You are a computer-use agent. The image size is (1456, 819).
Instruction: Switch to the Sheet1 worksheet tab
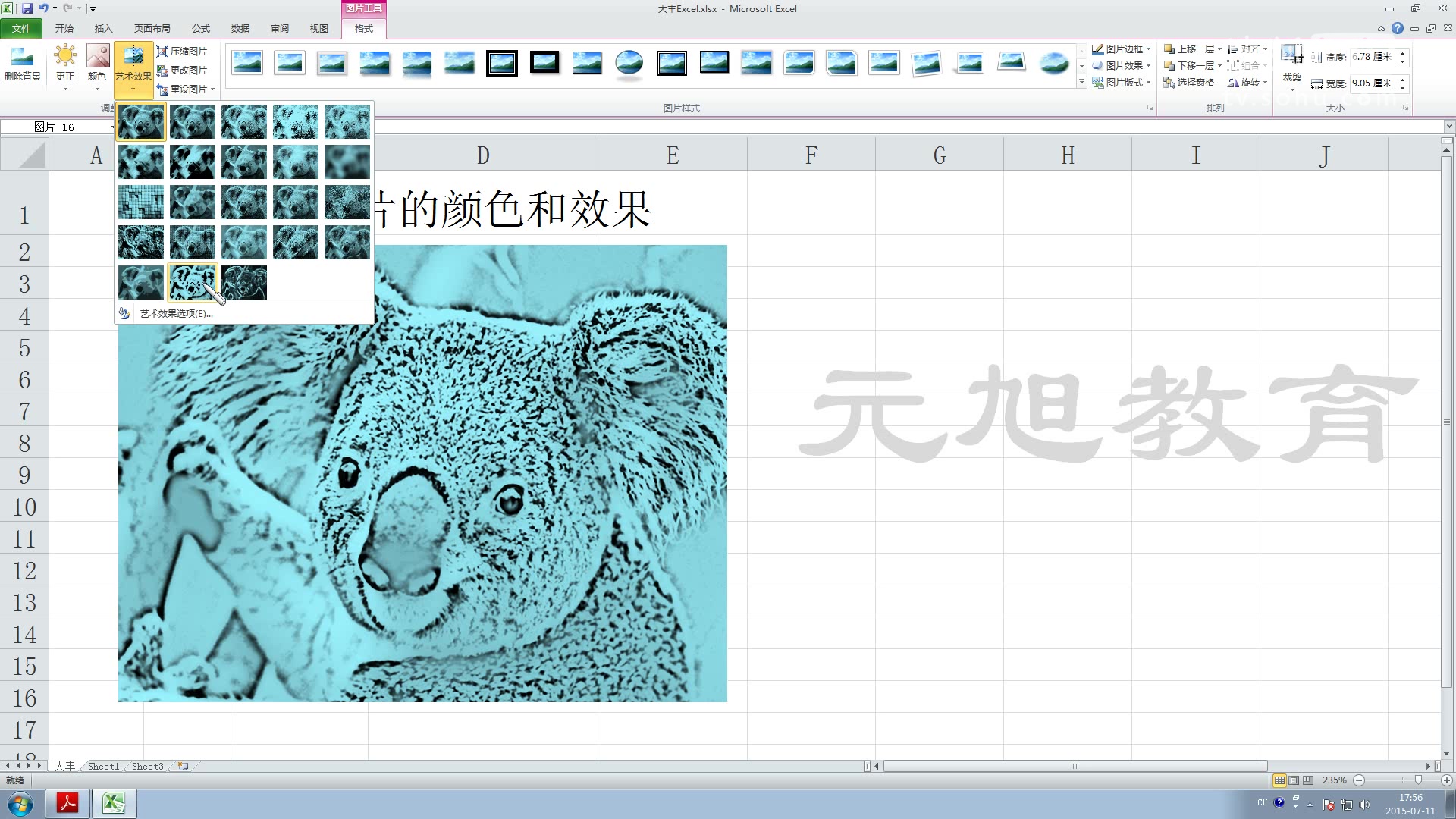pos(103,766)
